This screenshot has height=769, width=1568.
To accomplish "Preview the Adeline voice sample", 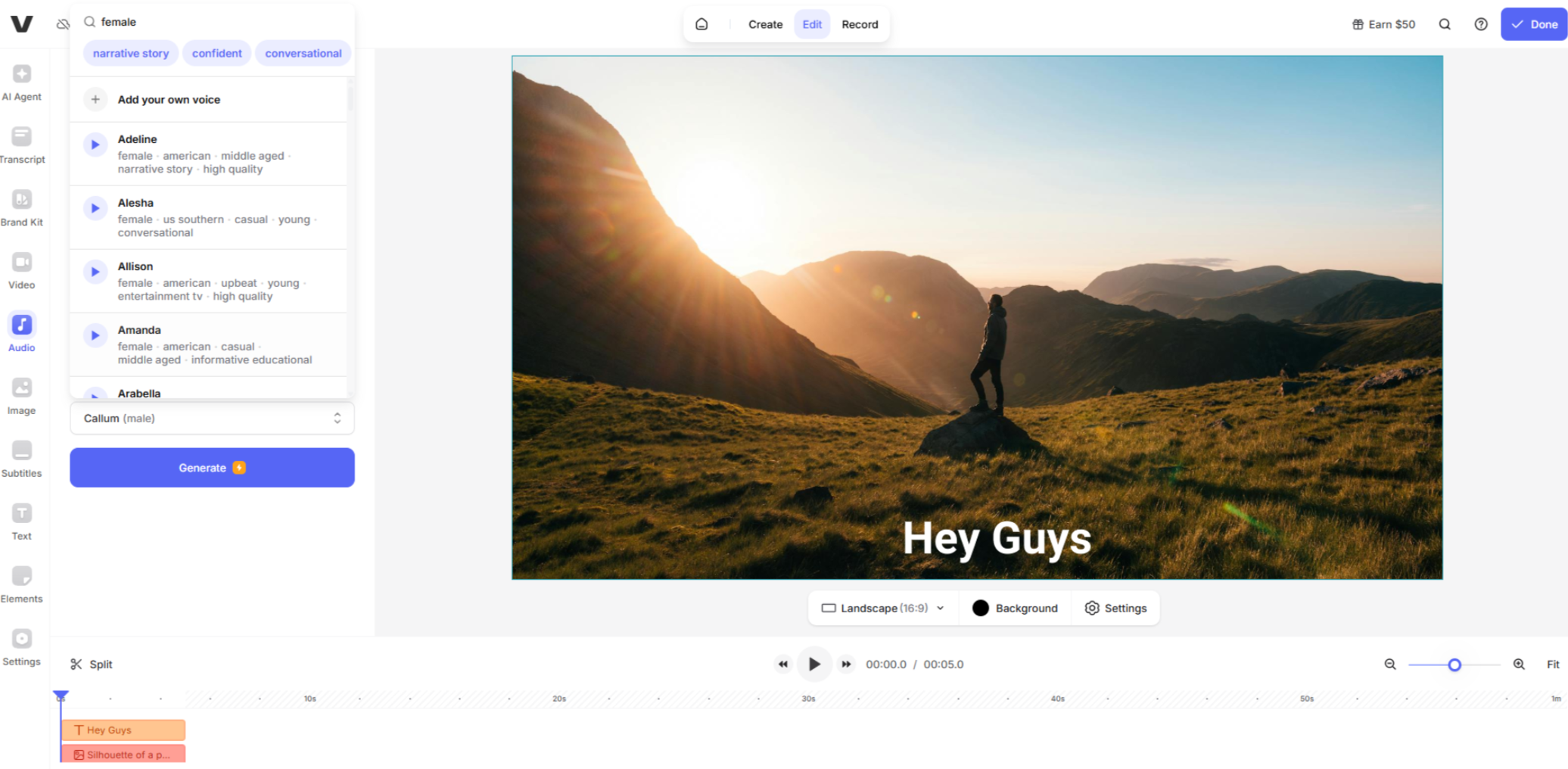I will (x=95, y=145).
